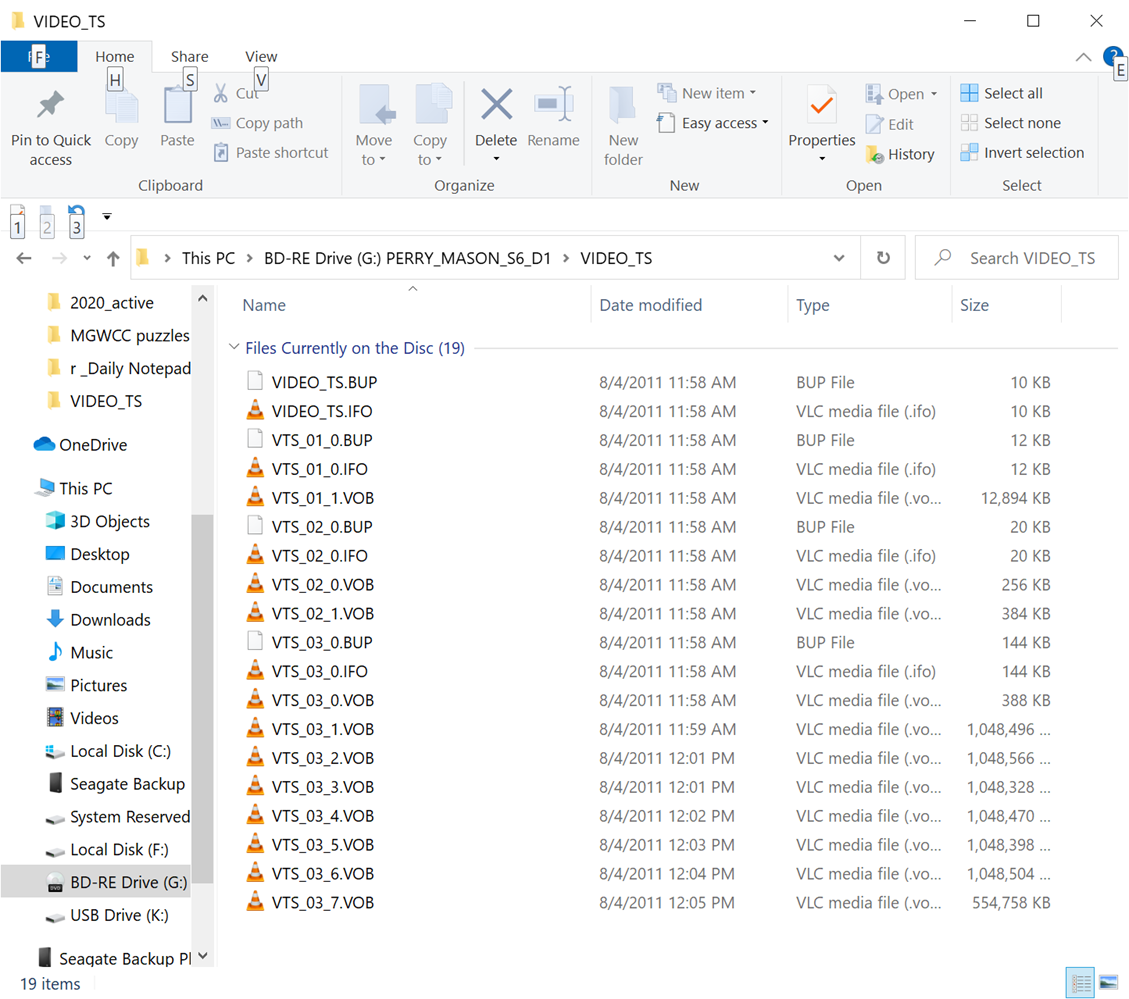Select the Cut icon
This screenshot has height=999, width=1129.
tap(222, 92)
